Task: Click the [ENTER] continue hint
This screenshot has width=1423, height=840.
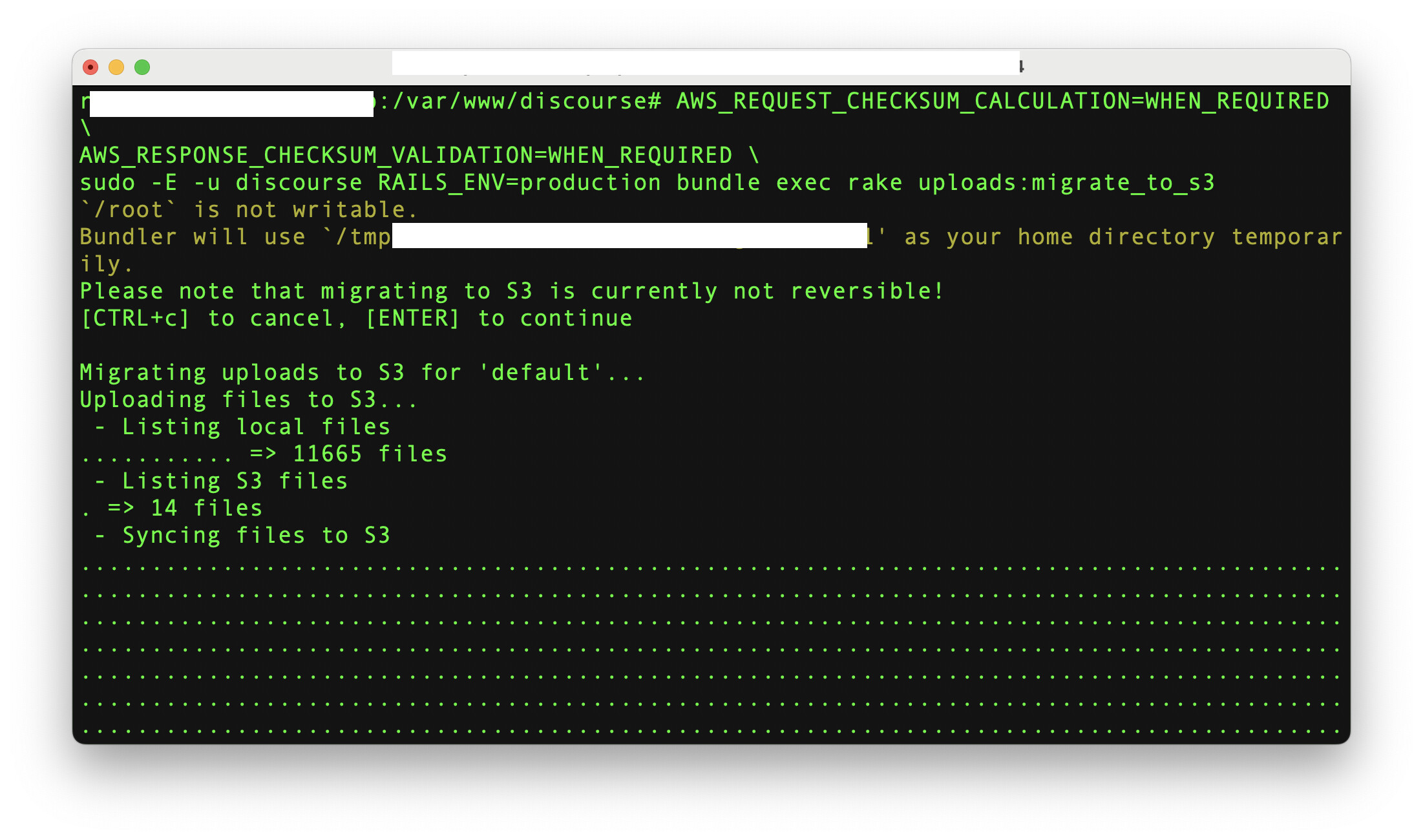Action: [412, 319]
